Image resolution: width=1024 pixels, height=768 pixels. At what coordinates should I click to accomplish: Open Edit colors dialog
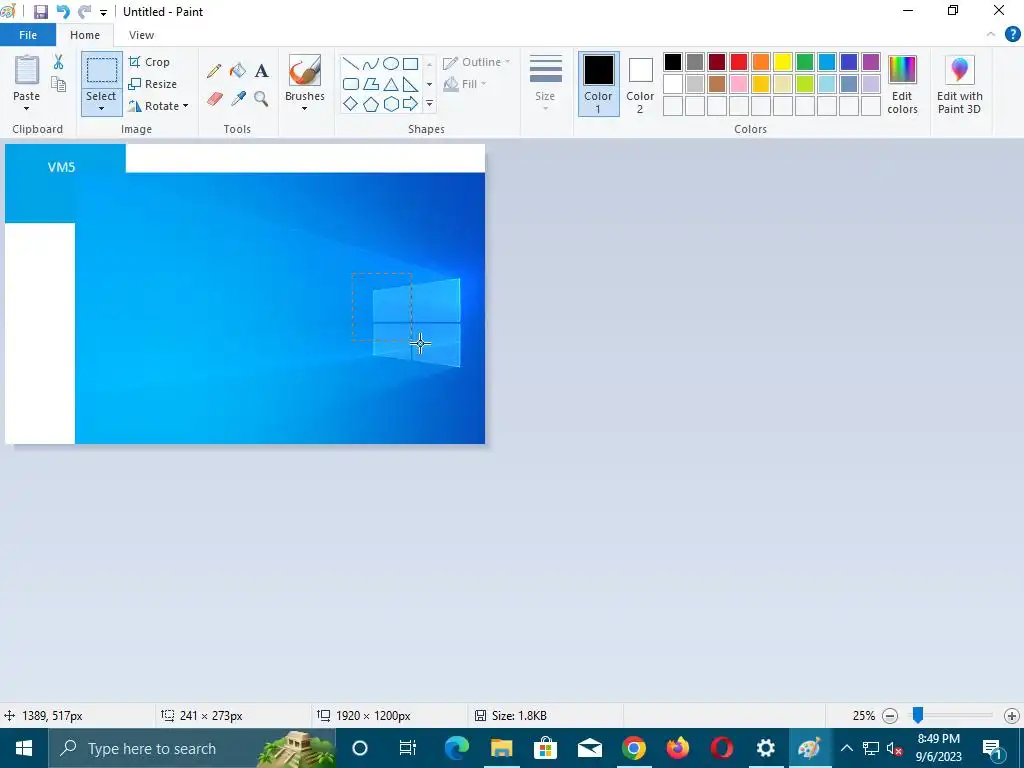[x=903, y=85]
